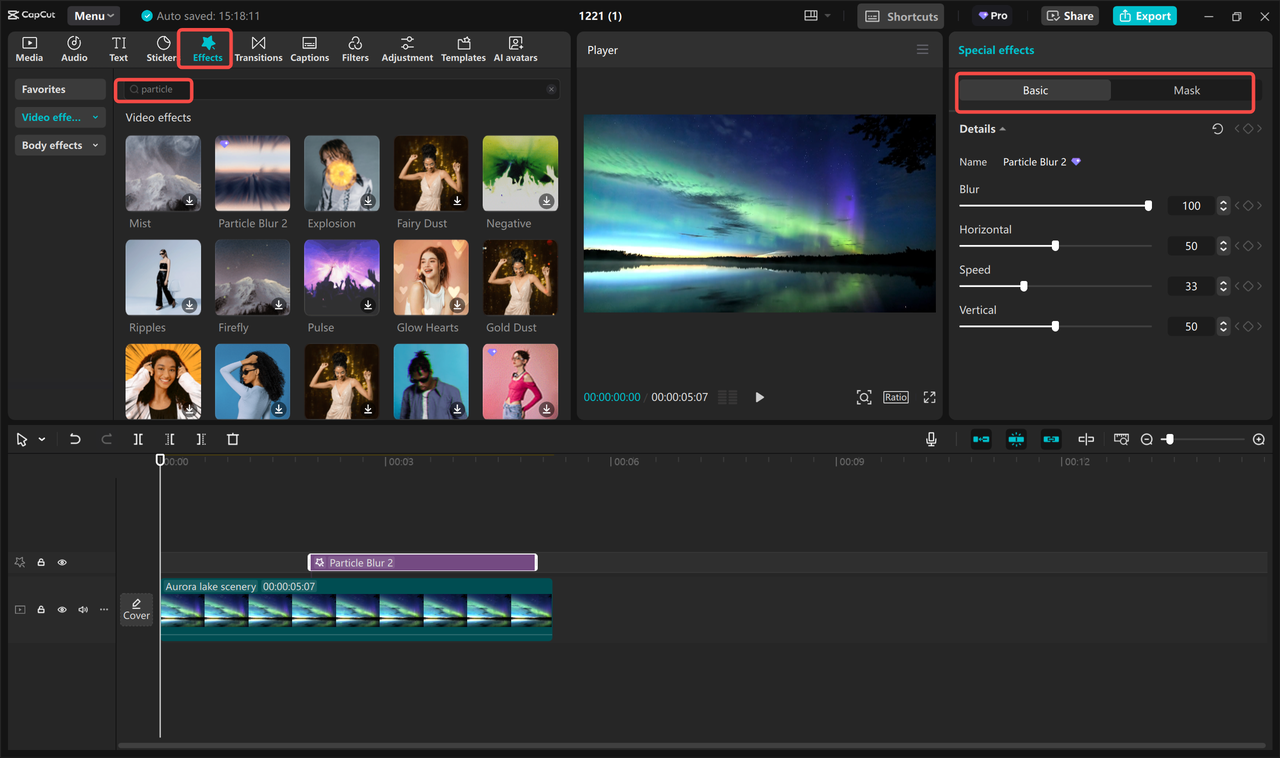Download the Mist video effect
Screen dimensions: 1280x758
(189, 201)
